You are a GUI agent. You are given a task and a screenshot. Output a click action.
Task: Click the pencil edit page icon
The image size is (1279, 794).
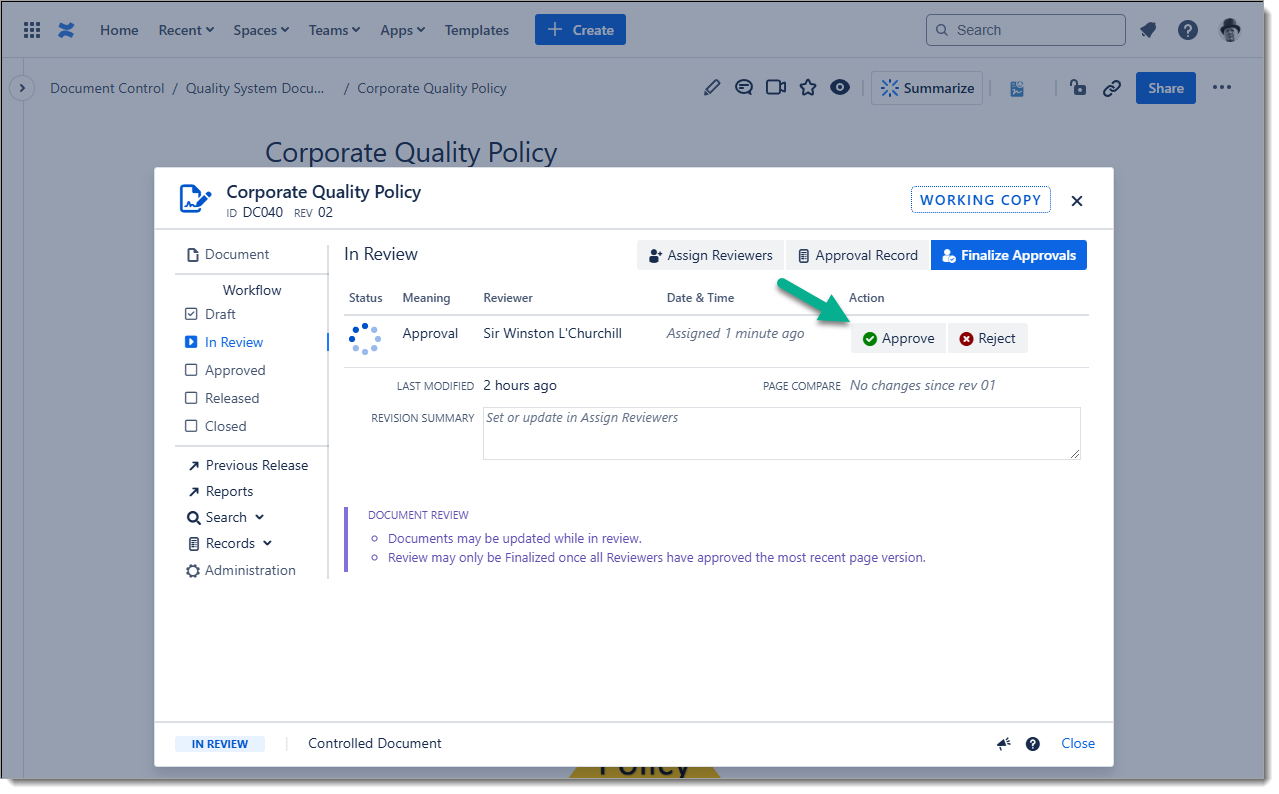[x=711, y=88]
